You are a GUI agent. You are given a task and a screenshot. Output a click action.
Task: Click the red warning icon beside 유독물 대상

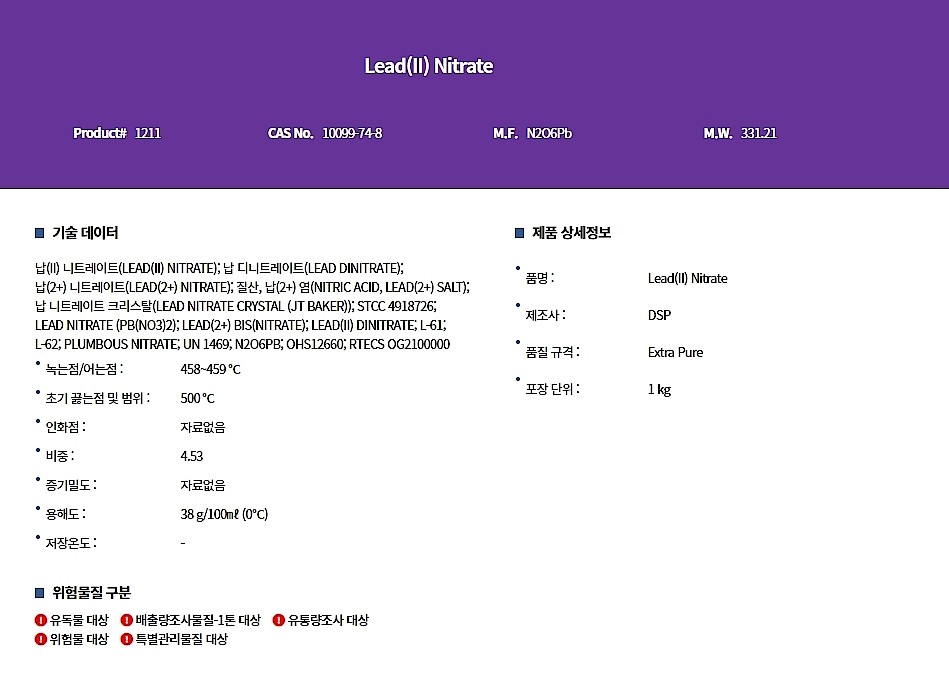pos(41,620)
